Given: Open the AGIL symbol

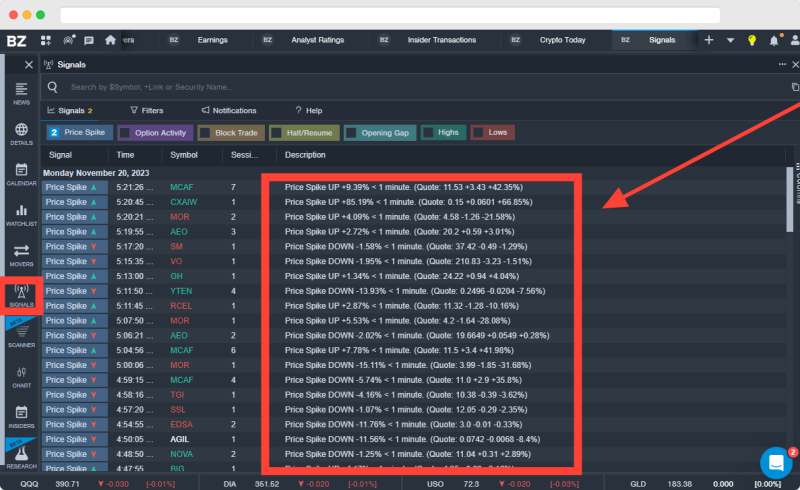Looking at the screenshot, I should pos(180,439).
